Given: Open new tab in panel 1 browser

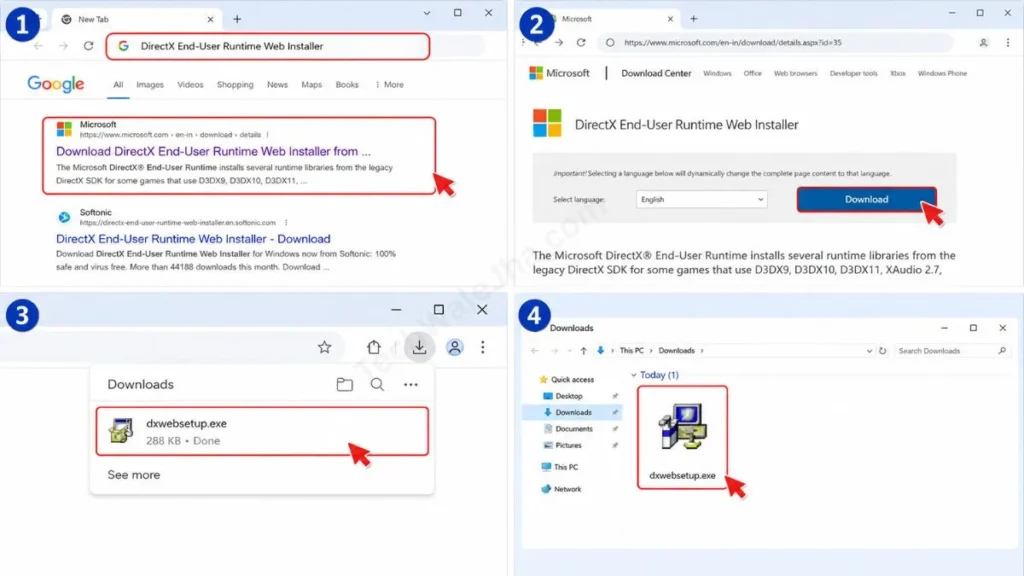Looking at the screenshot, I should [x=237, y=20].
